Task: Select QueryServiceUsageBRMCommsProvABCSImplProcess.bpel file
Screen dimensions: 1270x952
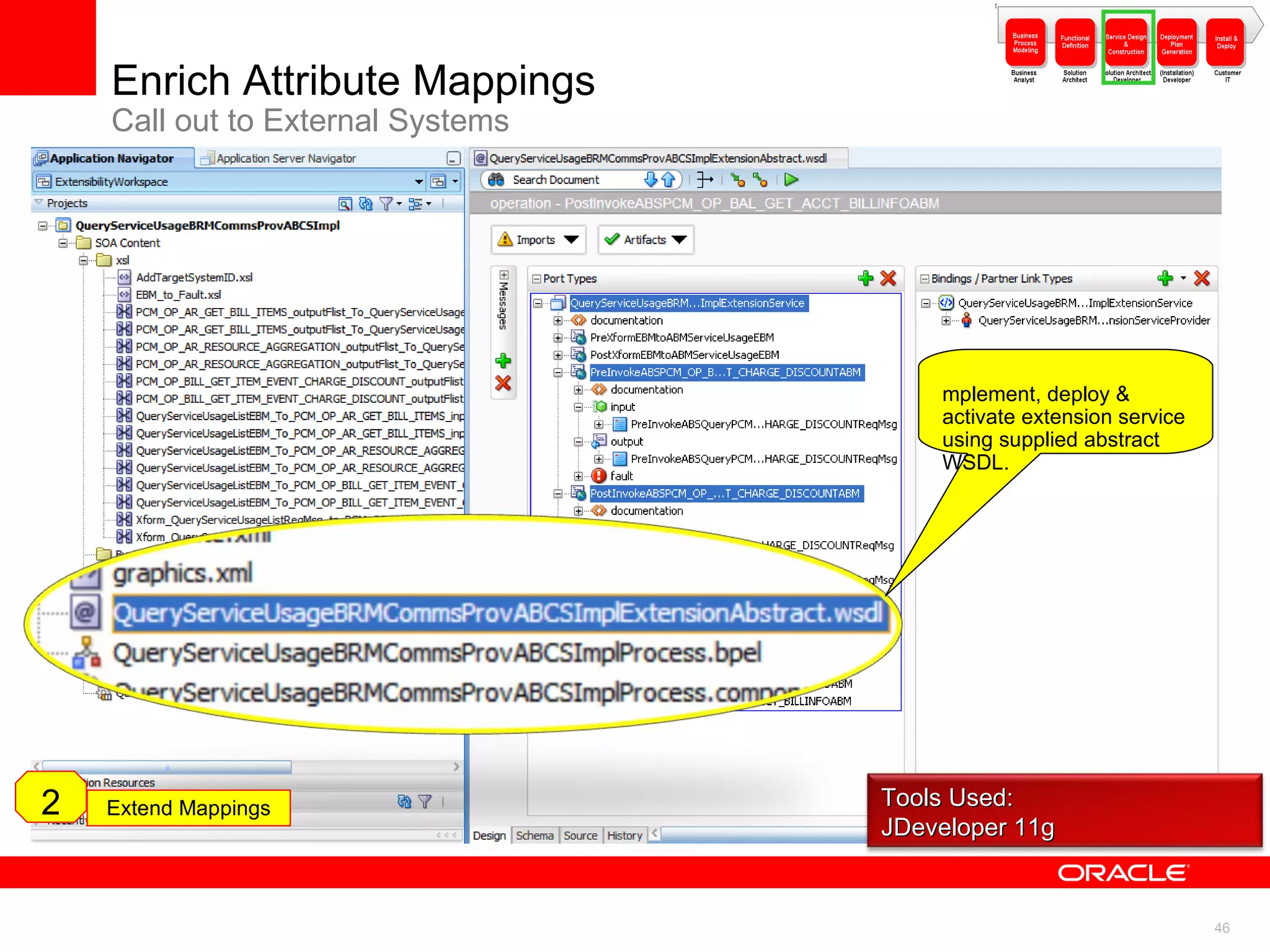Action: point(437,653)
